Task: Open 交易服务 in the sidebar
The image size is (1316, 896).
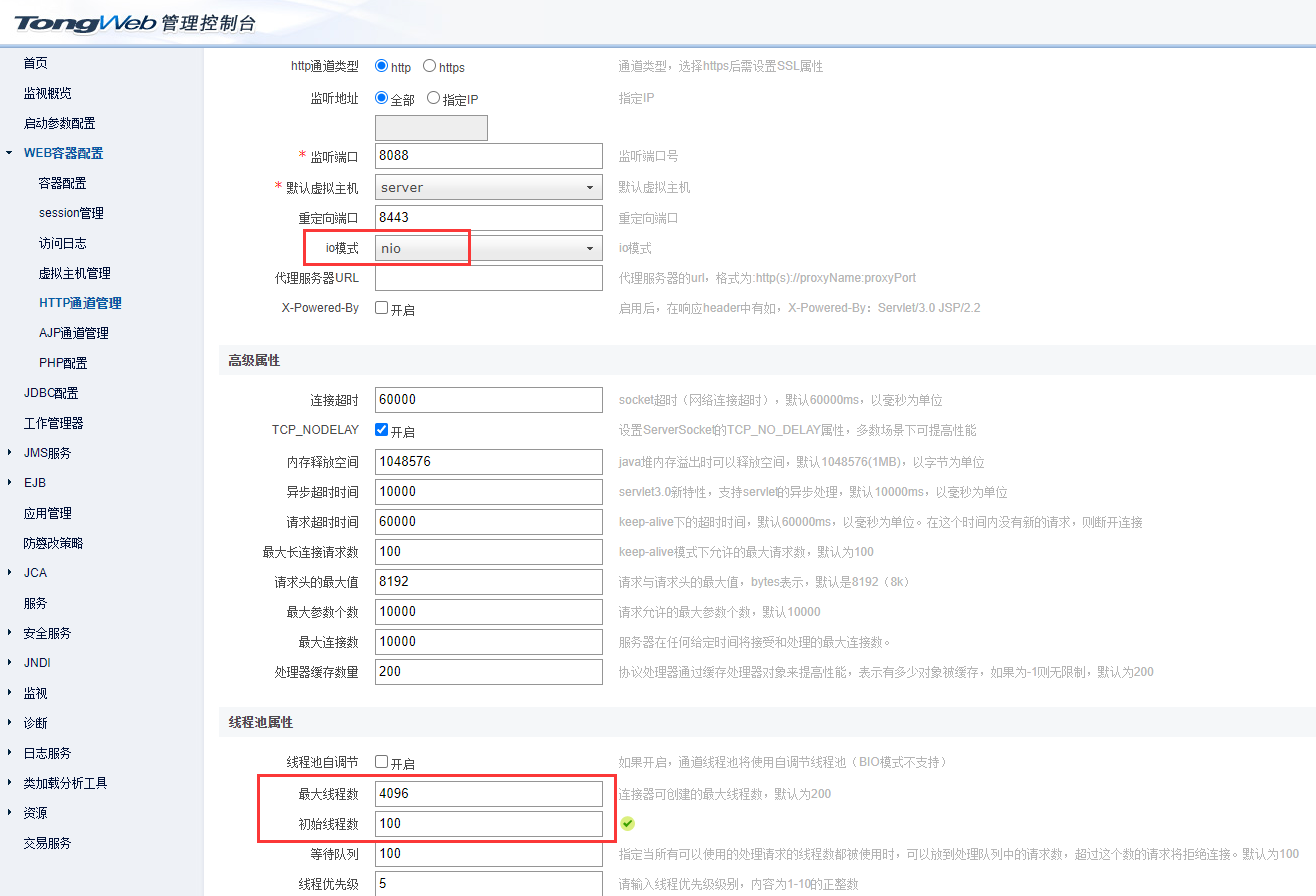Action: coord(48,843)
